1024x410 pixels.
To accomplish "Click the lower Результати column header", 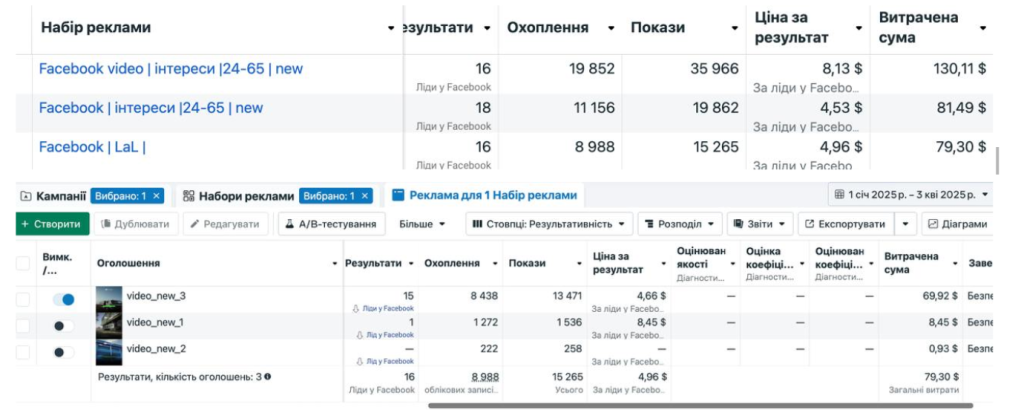I will point(373,263).
